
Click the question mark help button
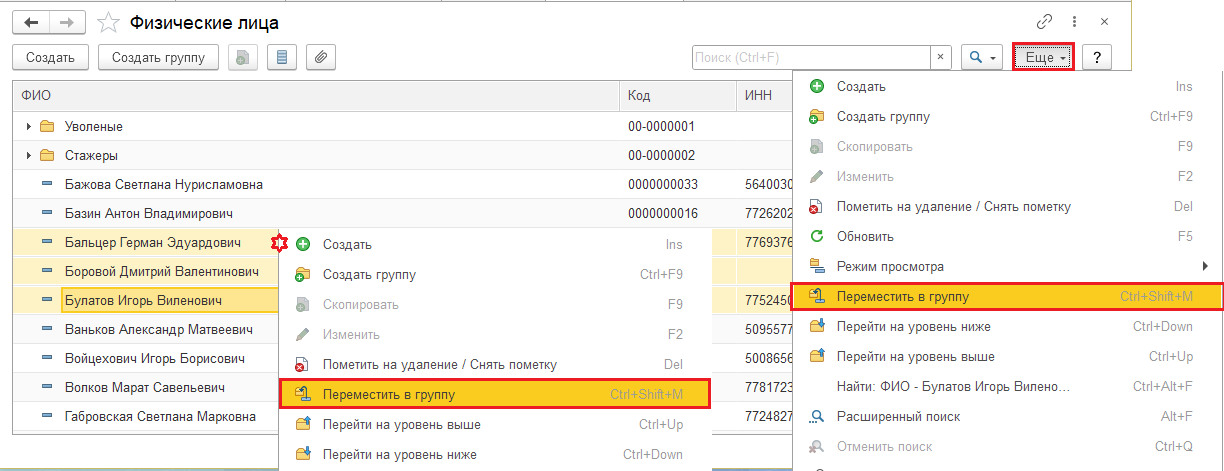click(x=1097, y=58)
